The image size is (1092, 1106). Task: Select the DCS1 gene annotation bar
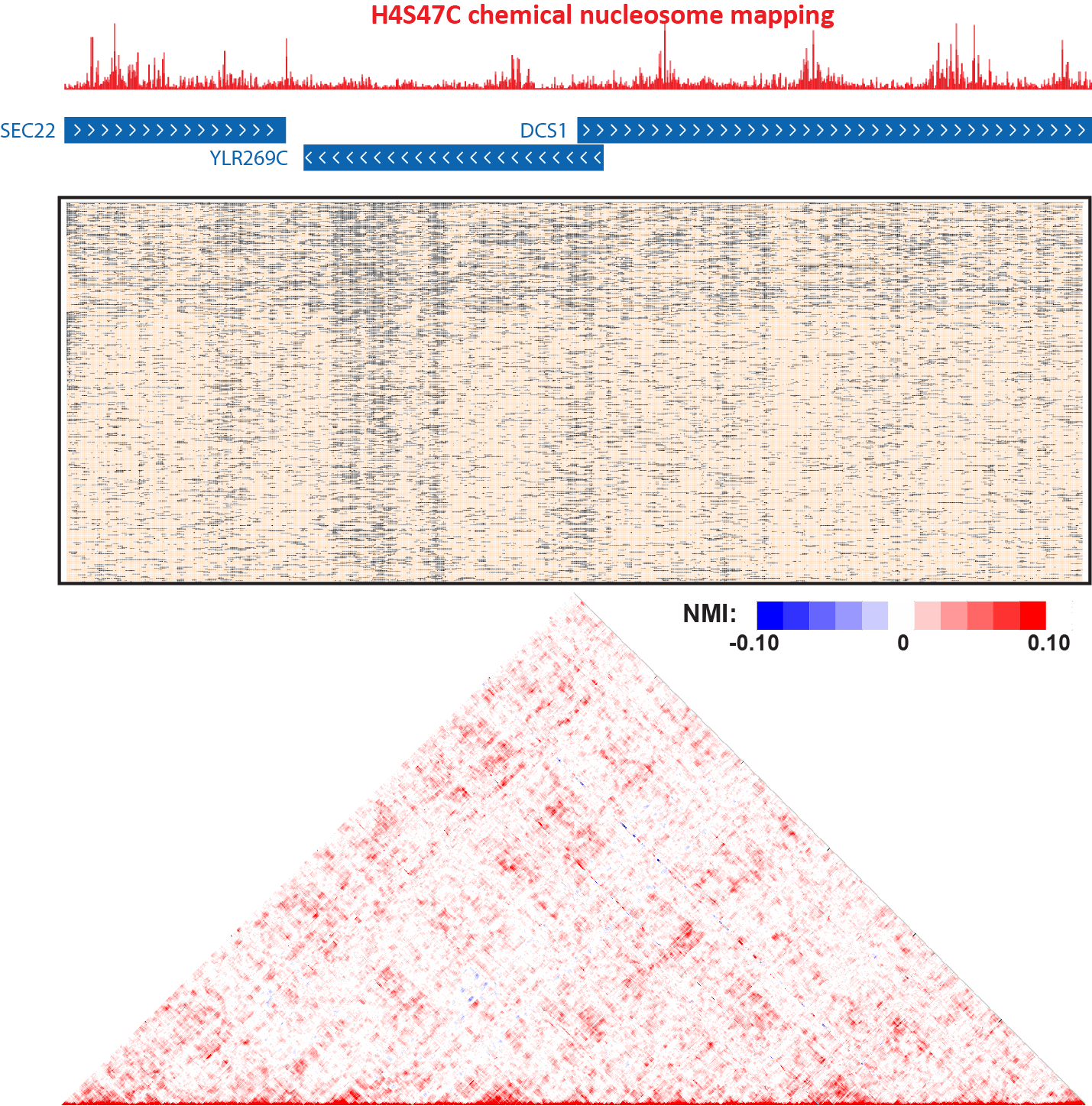coord(834,131)
